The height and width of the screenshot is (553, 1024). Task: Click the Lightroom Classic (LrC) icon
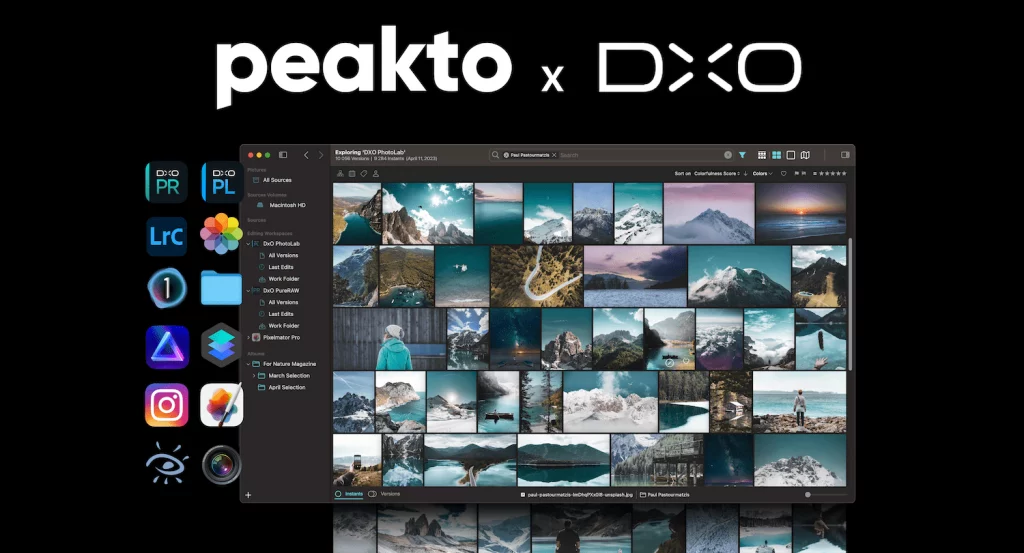167,236
